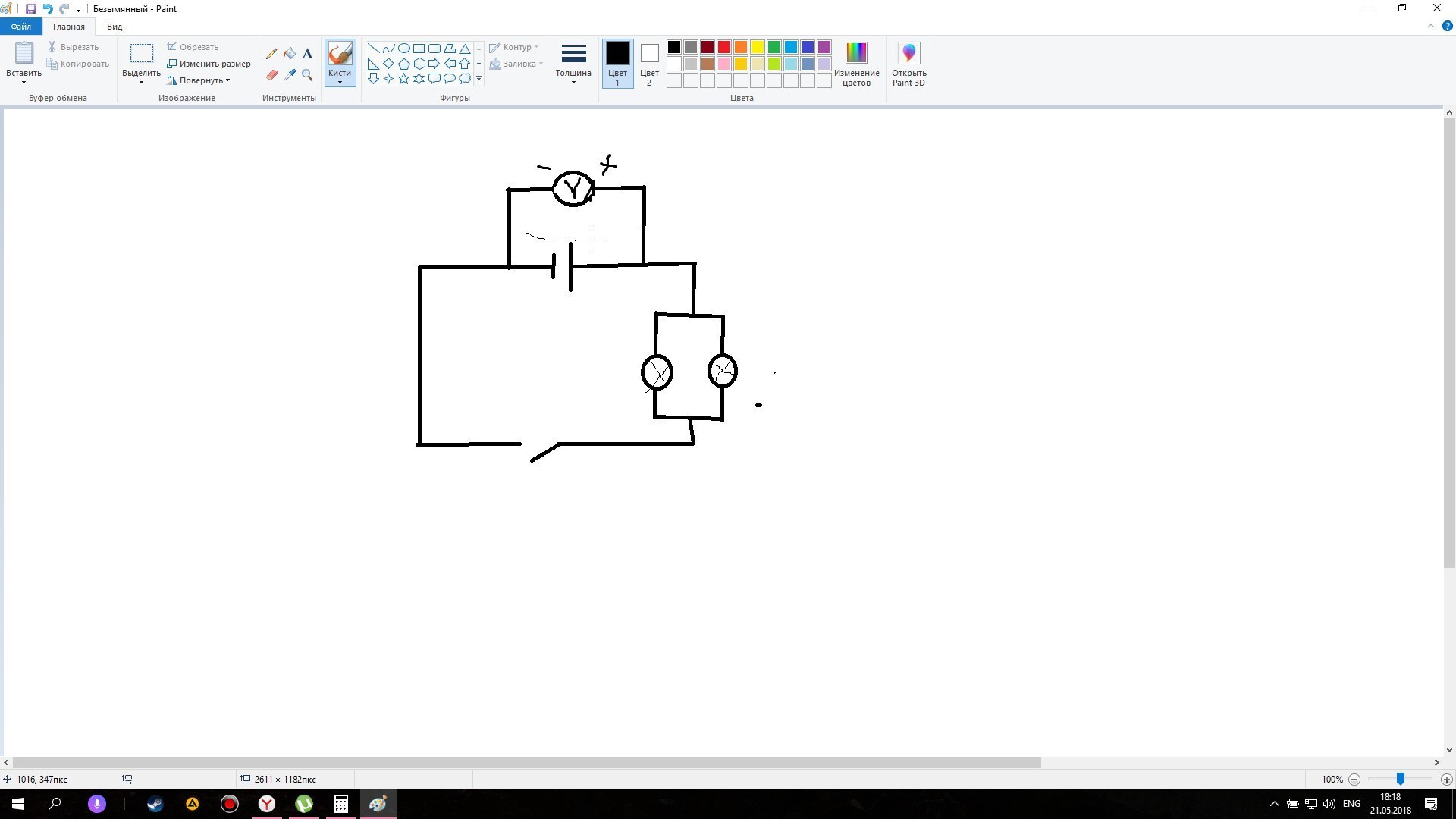1456x819 pixels.
Task: Open the Повернуть rotate dropdown
Action: 202,80
